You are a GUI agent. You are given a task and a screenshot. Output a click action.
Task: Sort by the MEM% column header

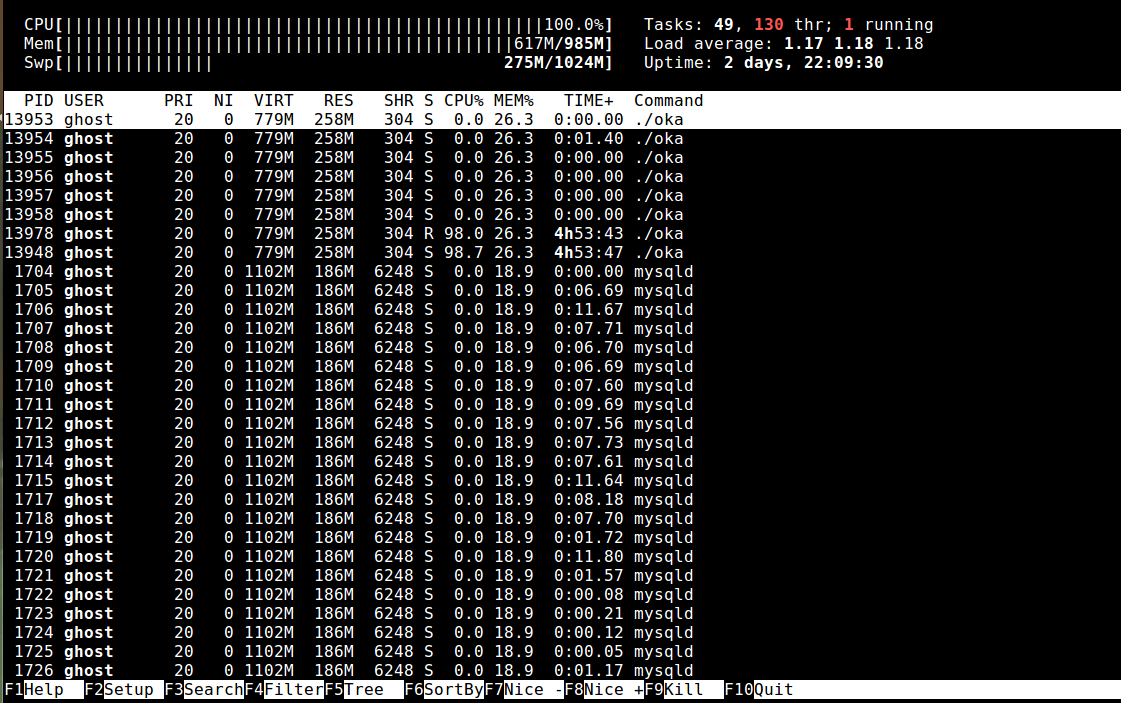click(513, 101)
